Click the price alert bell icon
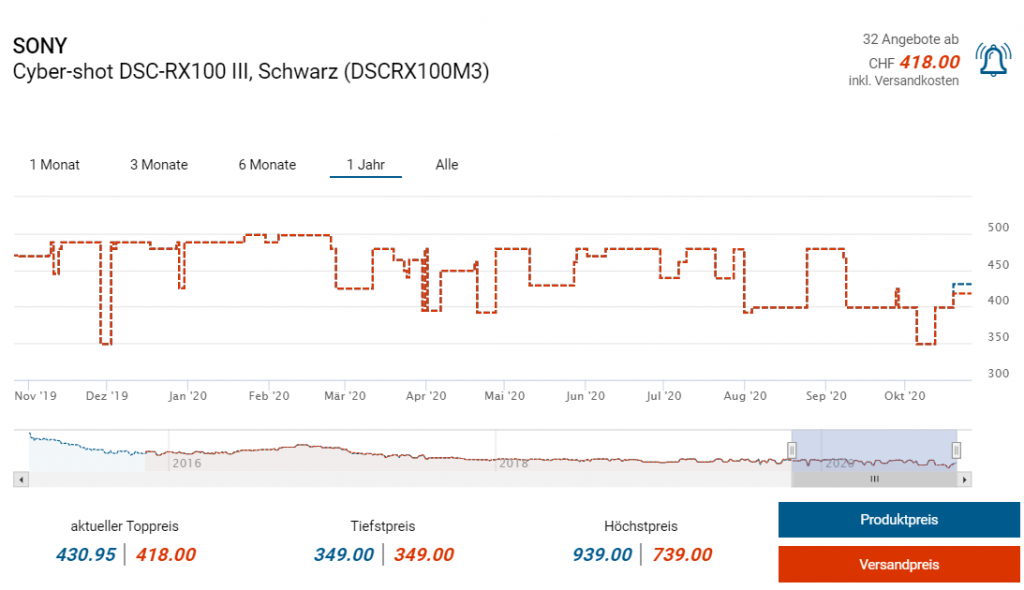 (993, 60)
